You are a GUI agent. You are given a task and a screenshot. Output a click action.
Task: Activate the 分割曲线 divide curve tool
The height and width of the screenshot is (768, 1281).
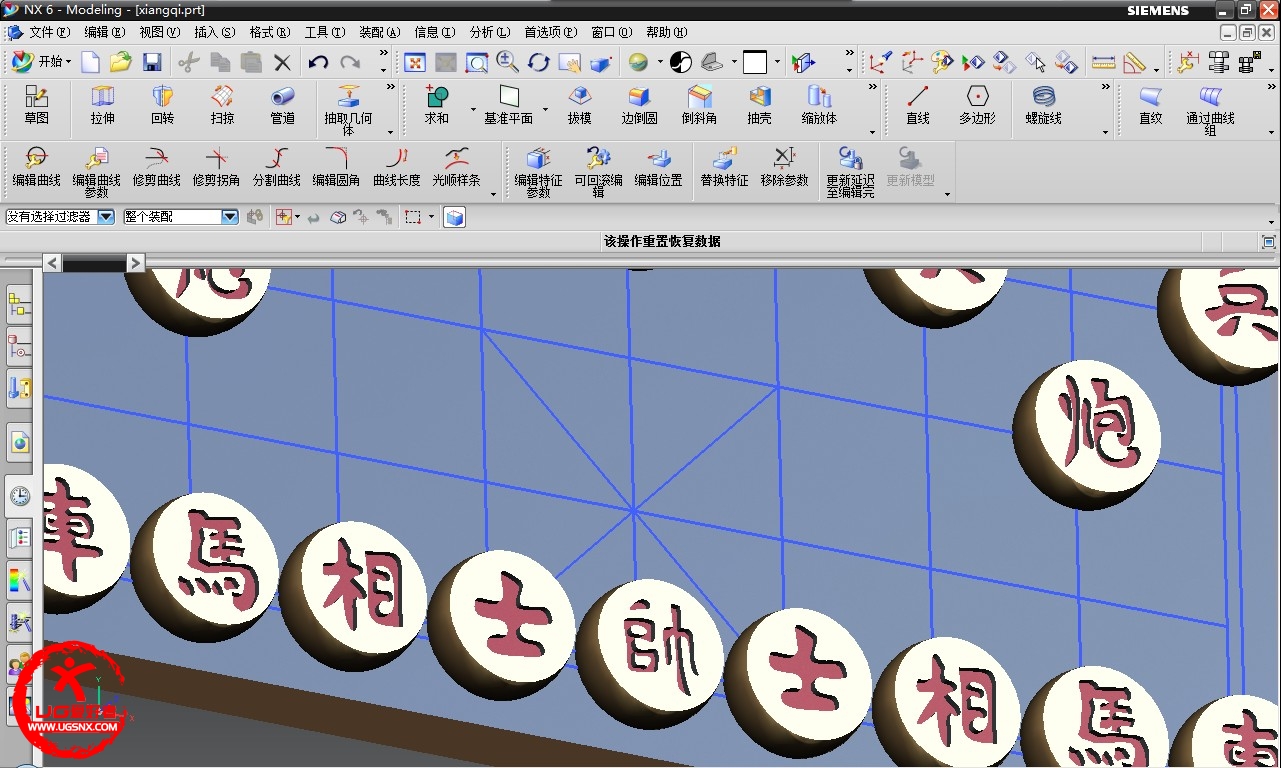click(x=276, y=167)
